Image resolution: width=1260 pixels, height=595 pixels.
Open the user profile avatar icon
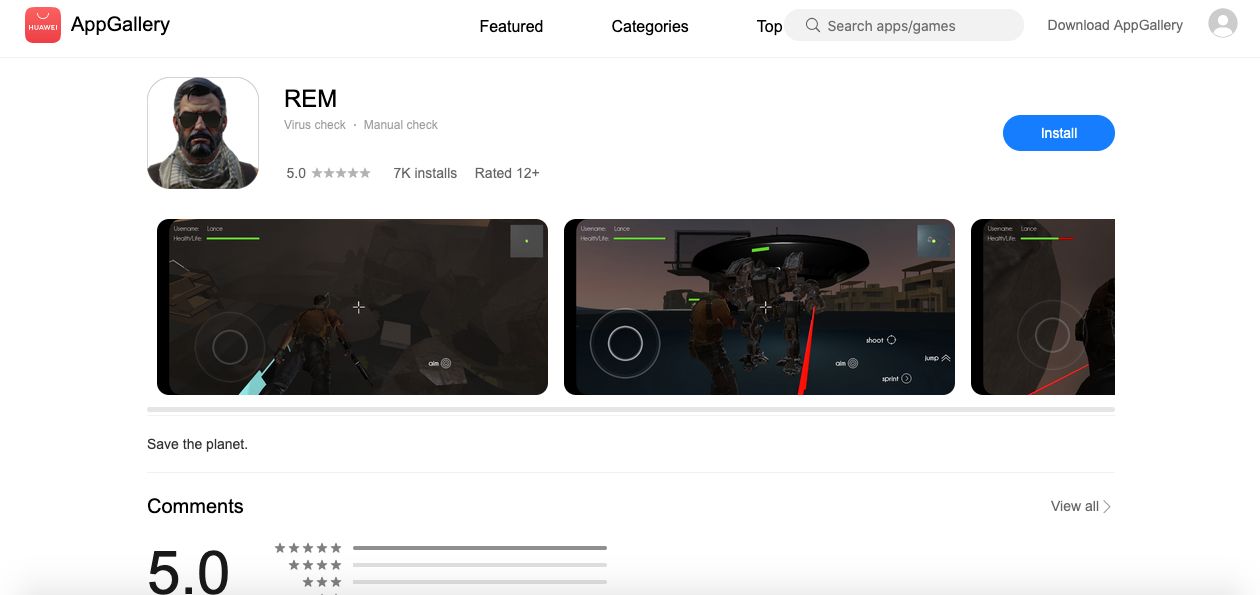pyautogui.click(x=1222, y=23)
